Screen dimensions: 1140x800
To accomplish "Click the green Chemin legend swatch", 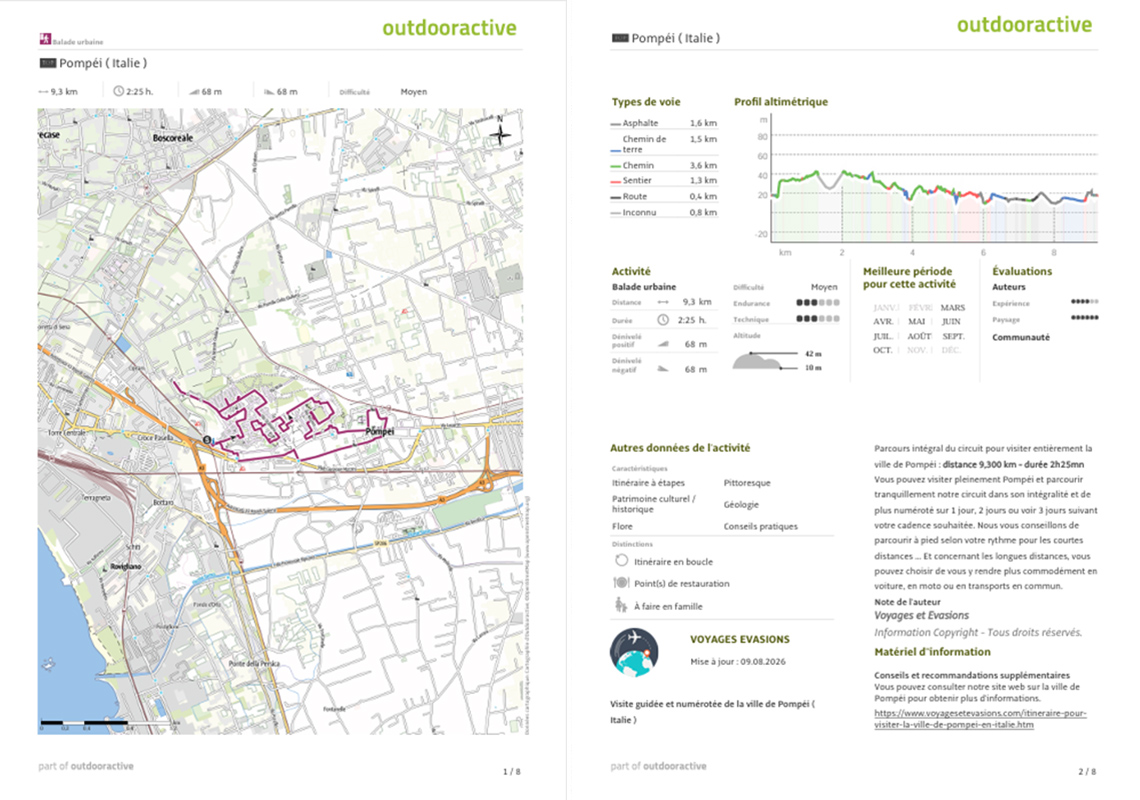I will (616, 167).
